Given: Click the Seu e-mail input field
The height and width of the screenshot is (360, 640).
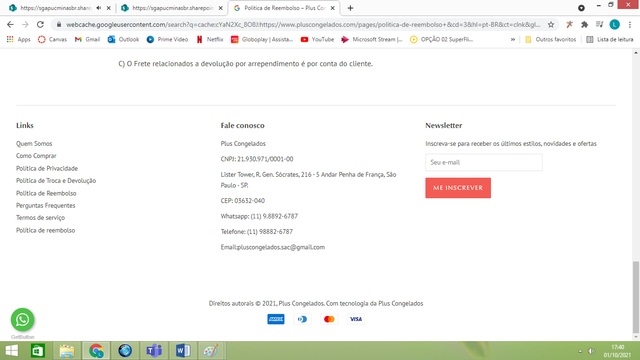Looking at the screenshot, I should 484,162.
